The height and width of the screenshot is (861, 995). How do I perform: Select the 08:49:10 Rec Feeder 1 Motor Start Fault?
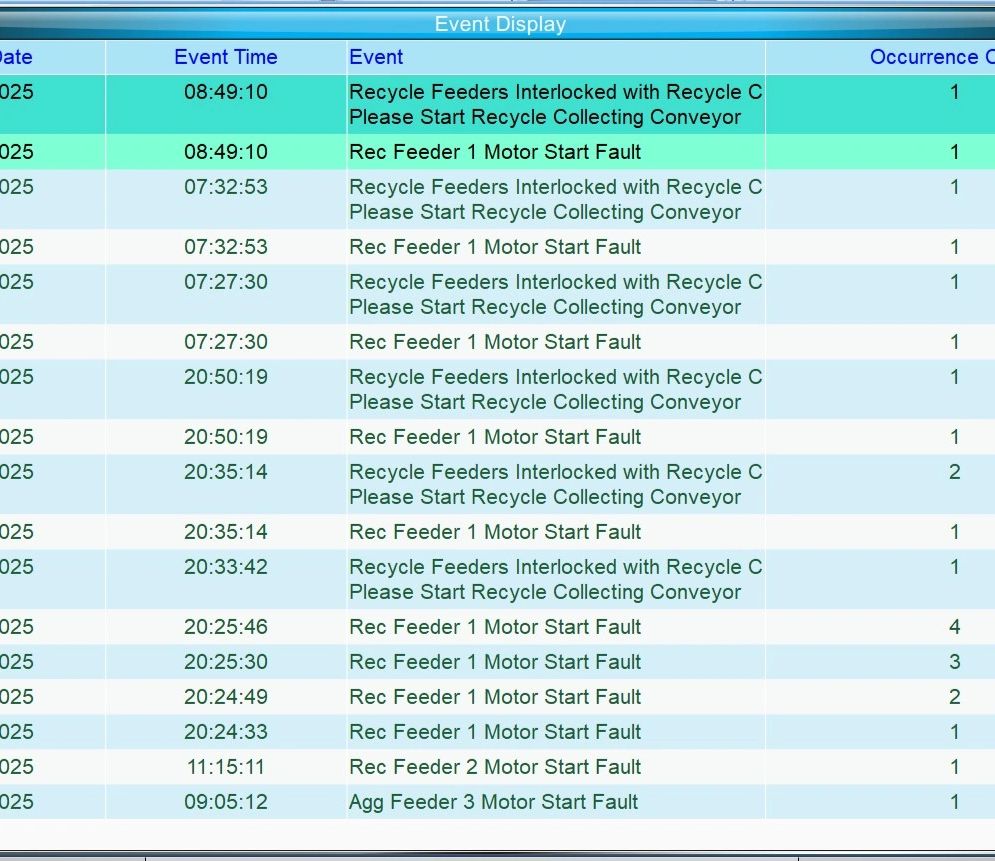click(x=495, y=152)
